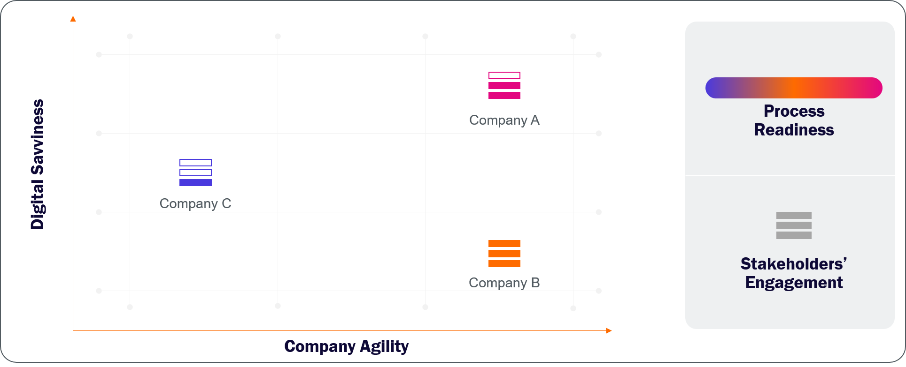The height and width of the screenshot is (367, 906).
Task: Click the filled bottom bar of Company C icon
Action: tap(195, 183)
